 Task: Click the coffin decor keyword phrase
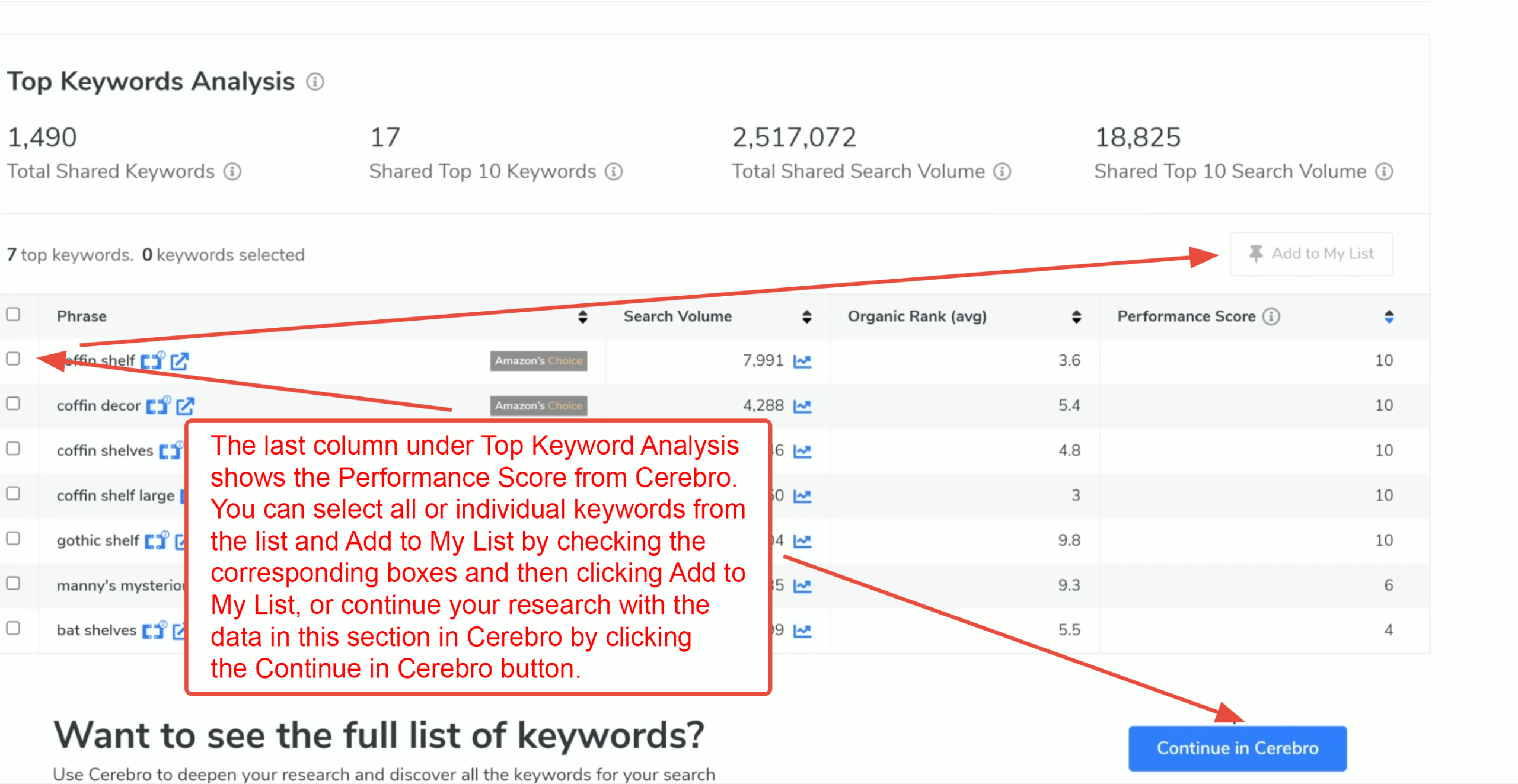coord(98,406)
